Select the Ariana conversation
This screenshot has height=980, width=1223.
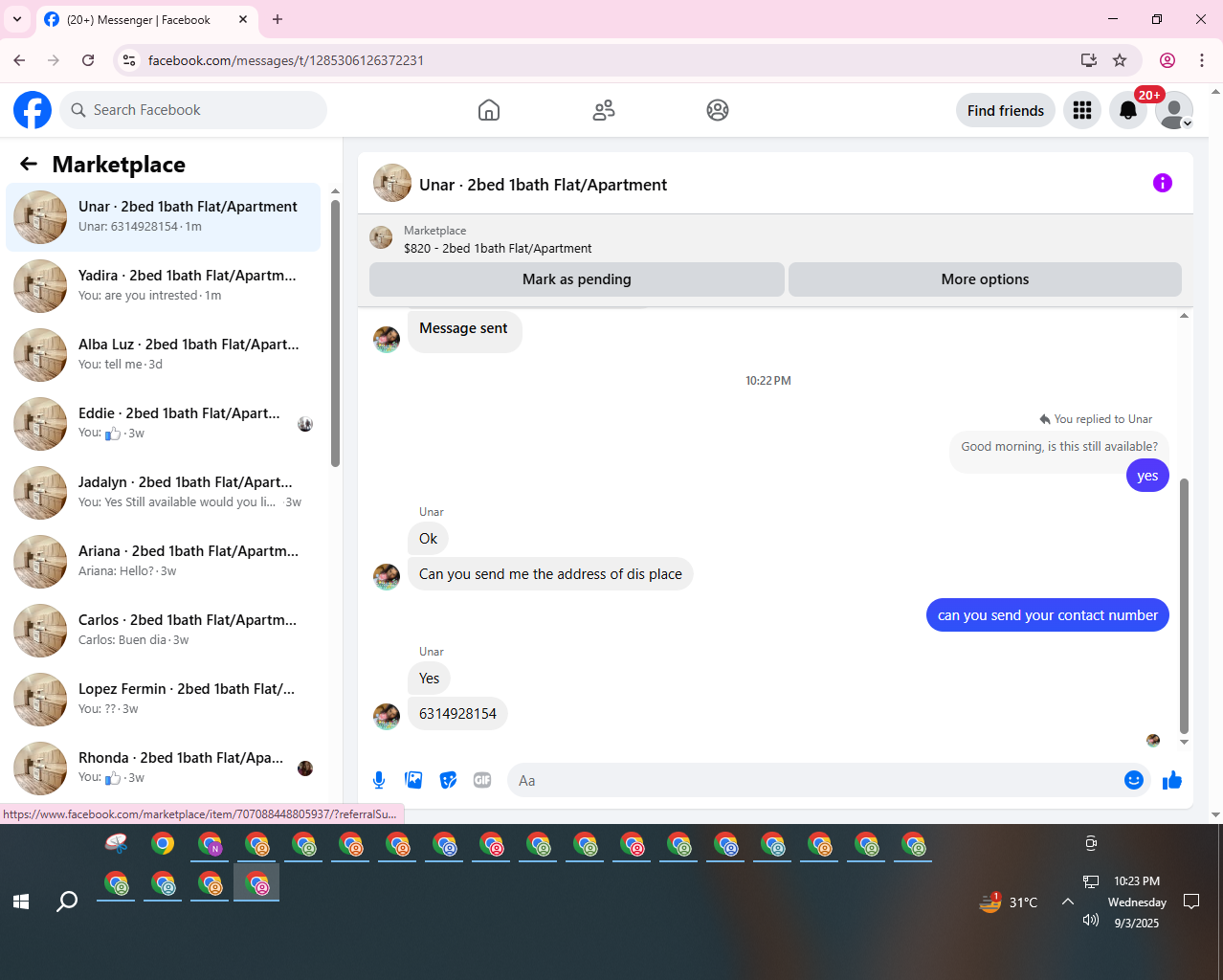[x=164, y=562]
